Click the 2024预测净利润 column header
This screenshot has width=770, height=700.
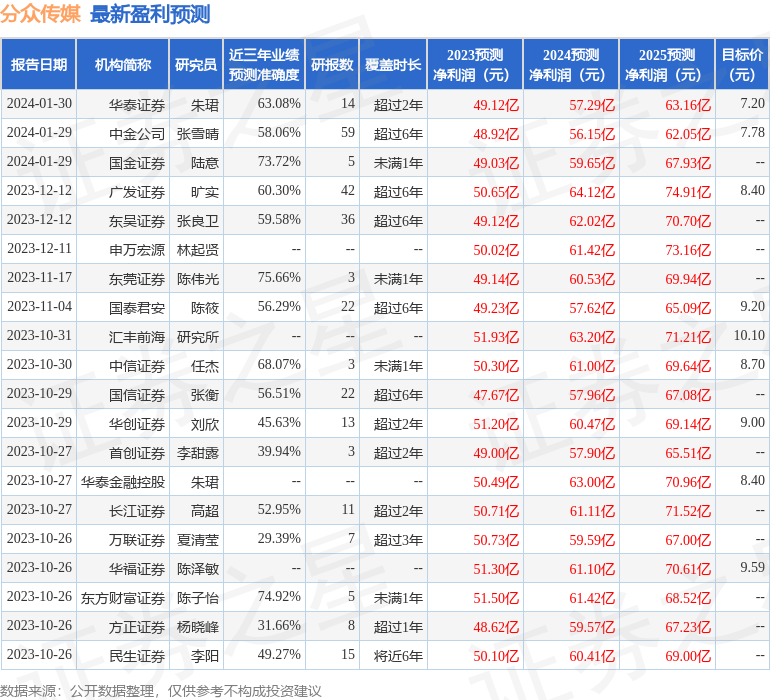pyautogui.click(x=570, y=65)
